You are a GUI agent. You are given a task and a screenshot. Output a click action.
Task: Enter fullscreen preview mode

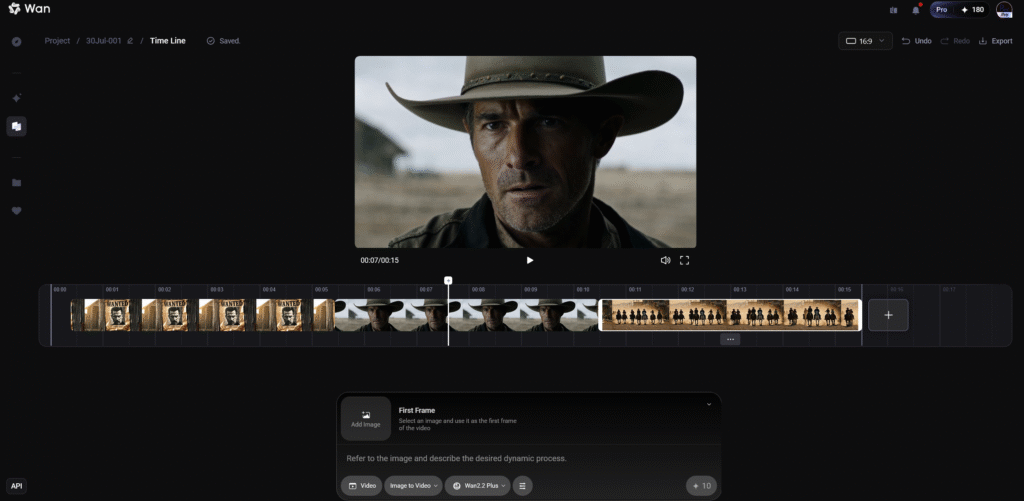click(685, 260)
